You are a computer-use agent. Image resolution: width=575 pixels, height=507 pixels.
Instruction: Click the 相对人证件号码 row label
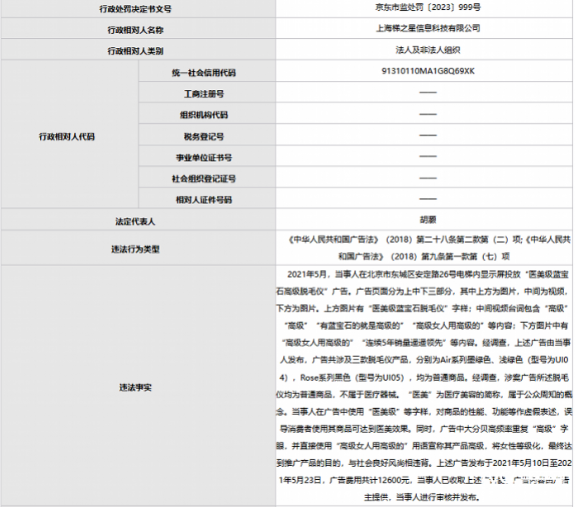[204, 200]
